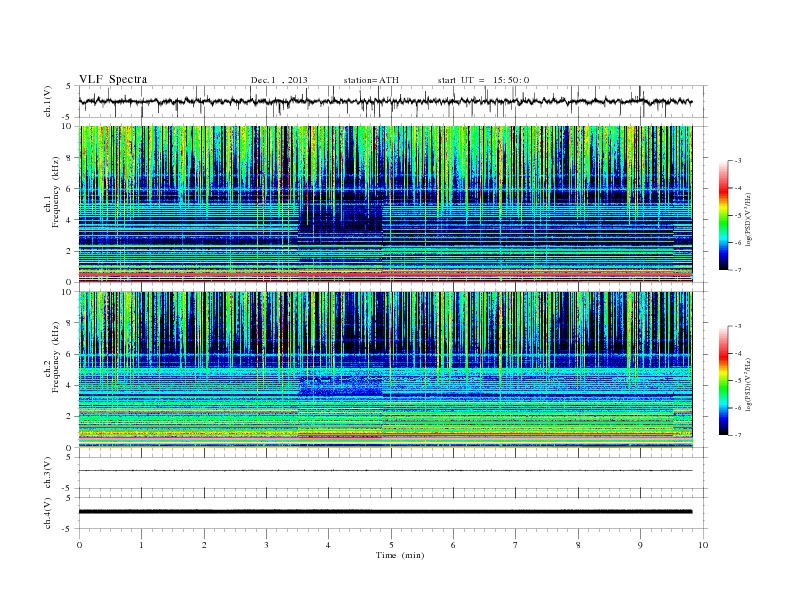
Task: Click the '6' kHz tick on ch.1 spectrogram
Action: tap(69, 189)
